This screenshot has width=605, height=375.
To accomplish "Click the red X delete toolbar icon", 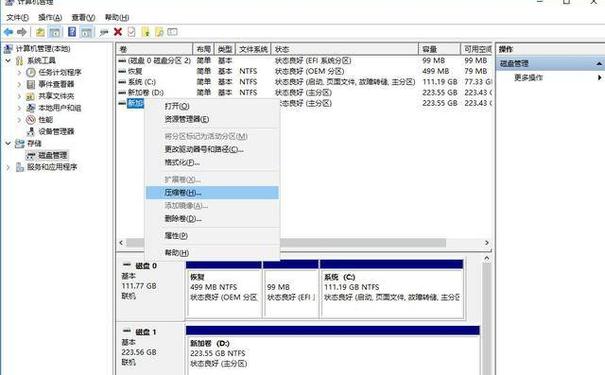I will click(118, 32).
